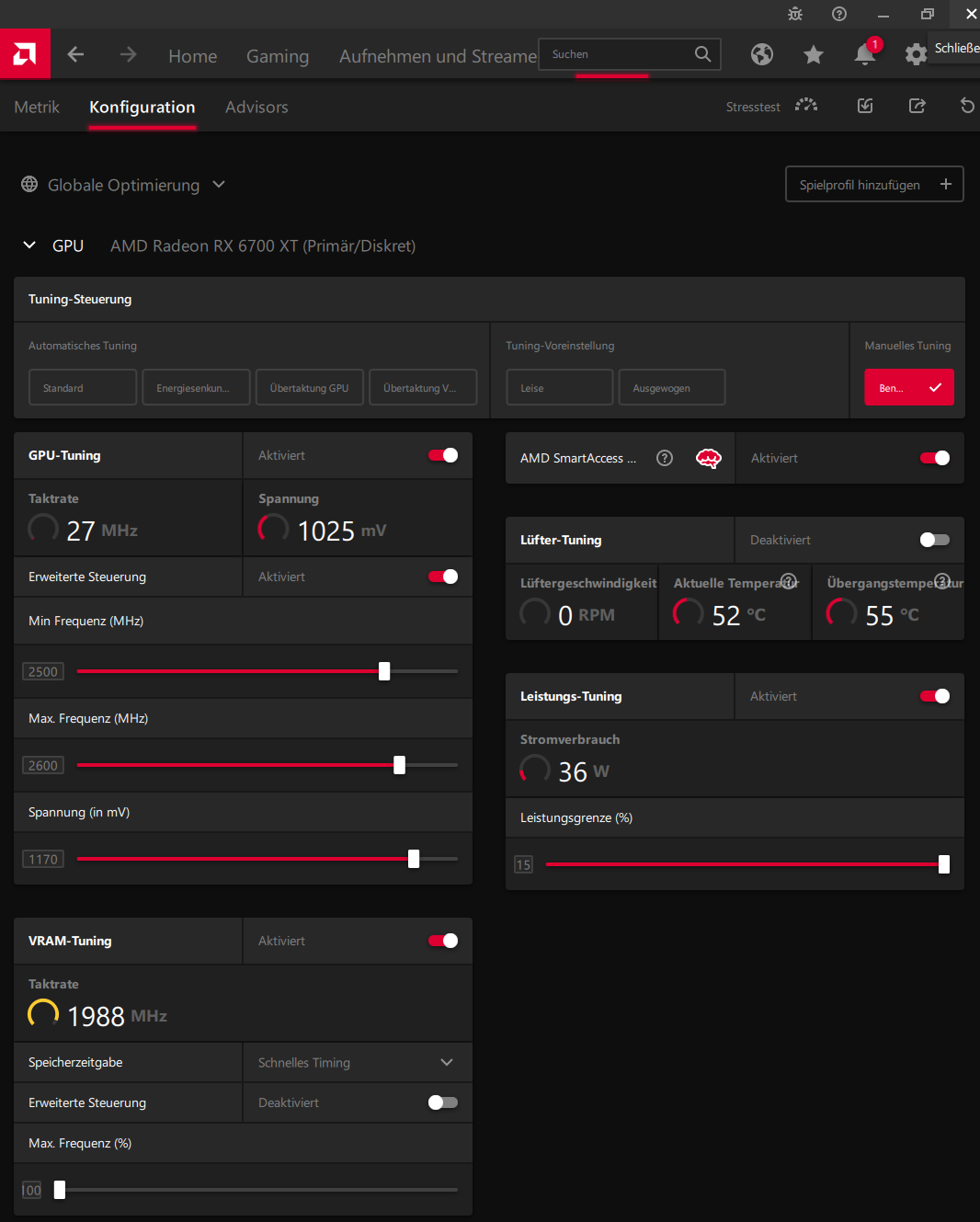
Task: Click Max Frequenz value box 2600
Action: coord(43,765)
